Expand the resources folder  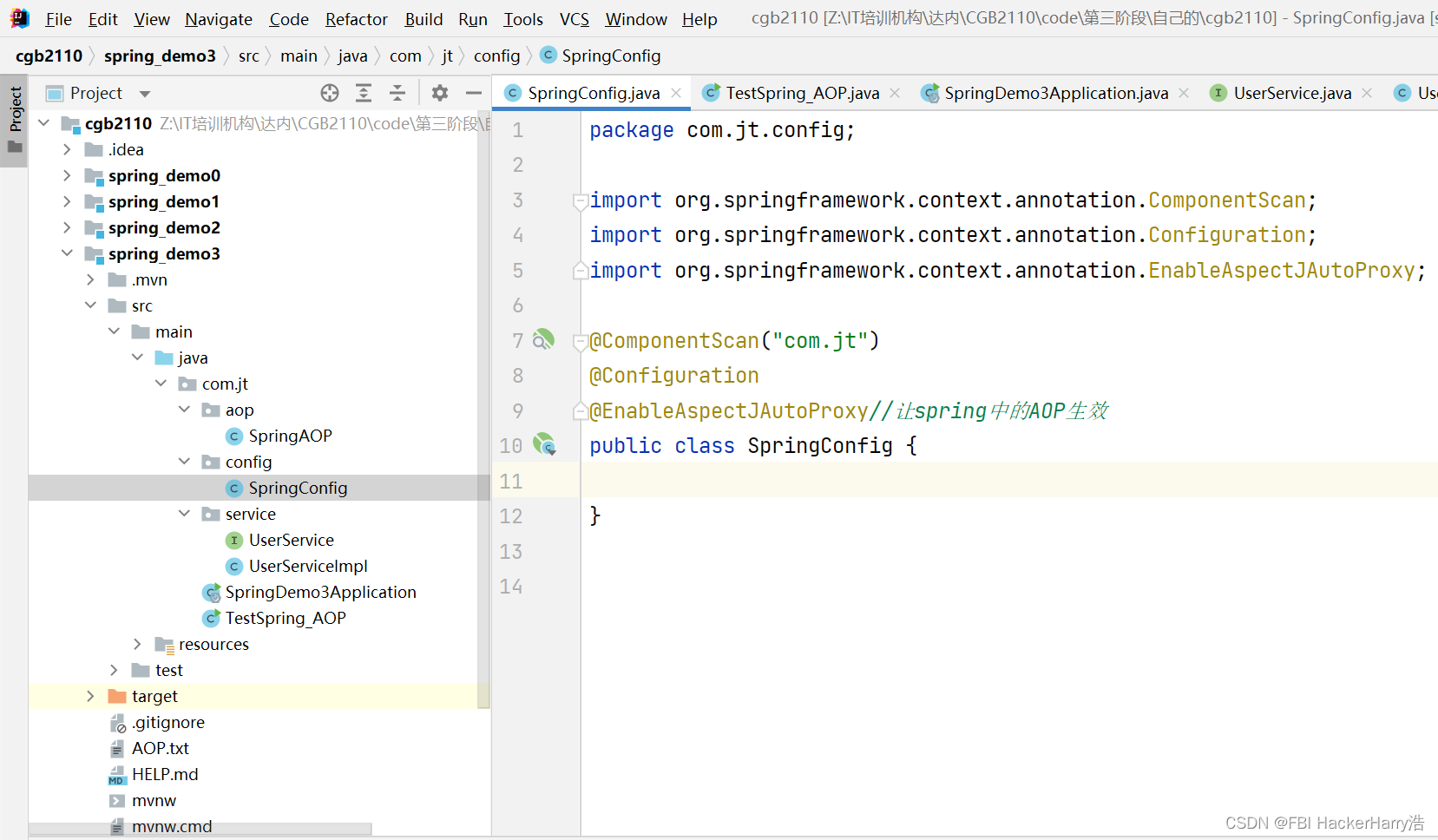137,644
